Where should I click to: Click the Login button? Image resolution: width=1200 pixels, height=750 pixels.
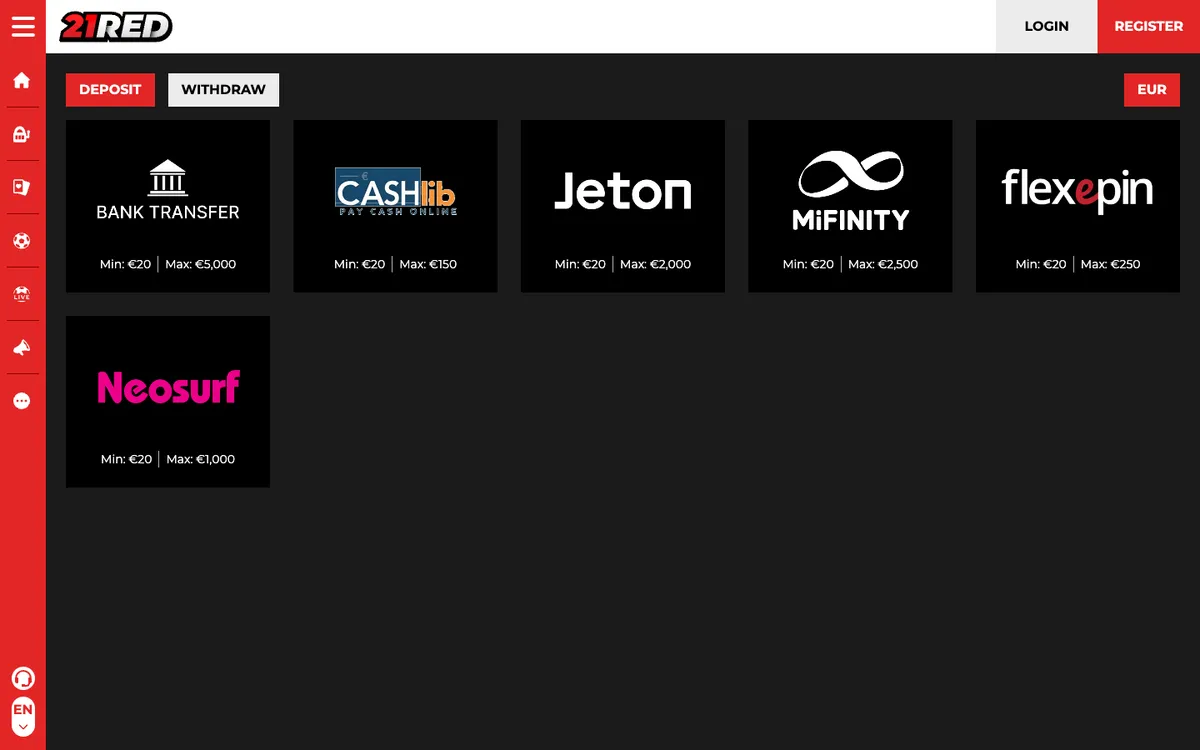point(1047,26)
